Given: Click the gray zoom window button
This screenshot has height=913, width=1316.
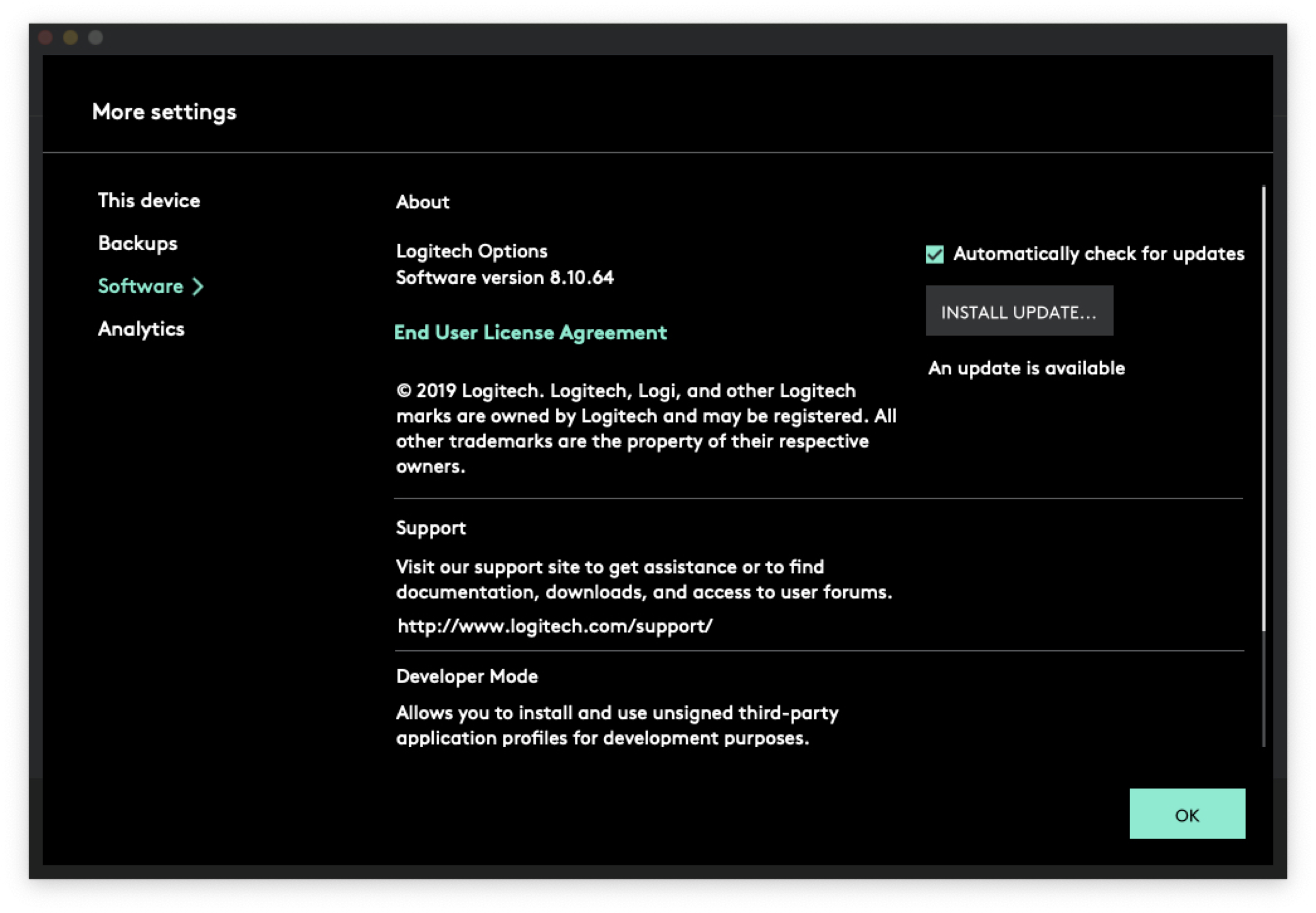Looking at the screenshot, I should pyautogui.click(x=96, y=38).
